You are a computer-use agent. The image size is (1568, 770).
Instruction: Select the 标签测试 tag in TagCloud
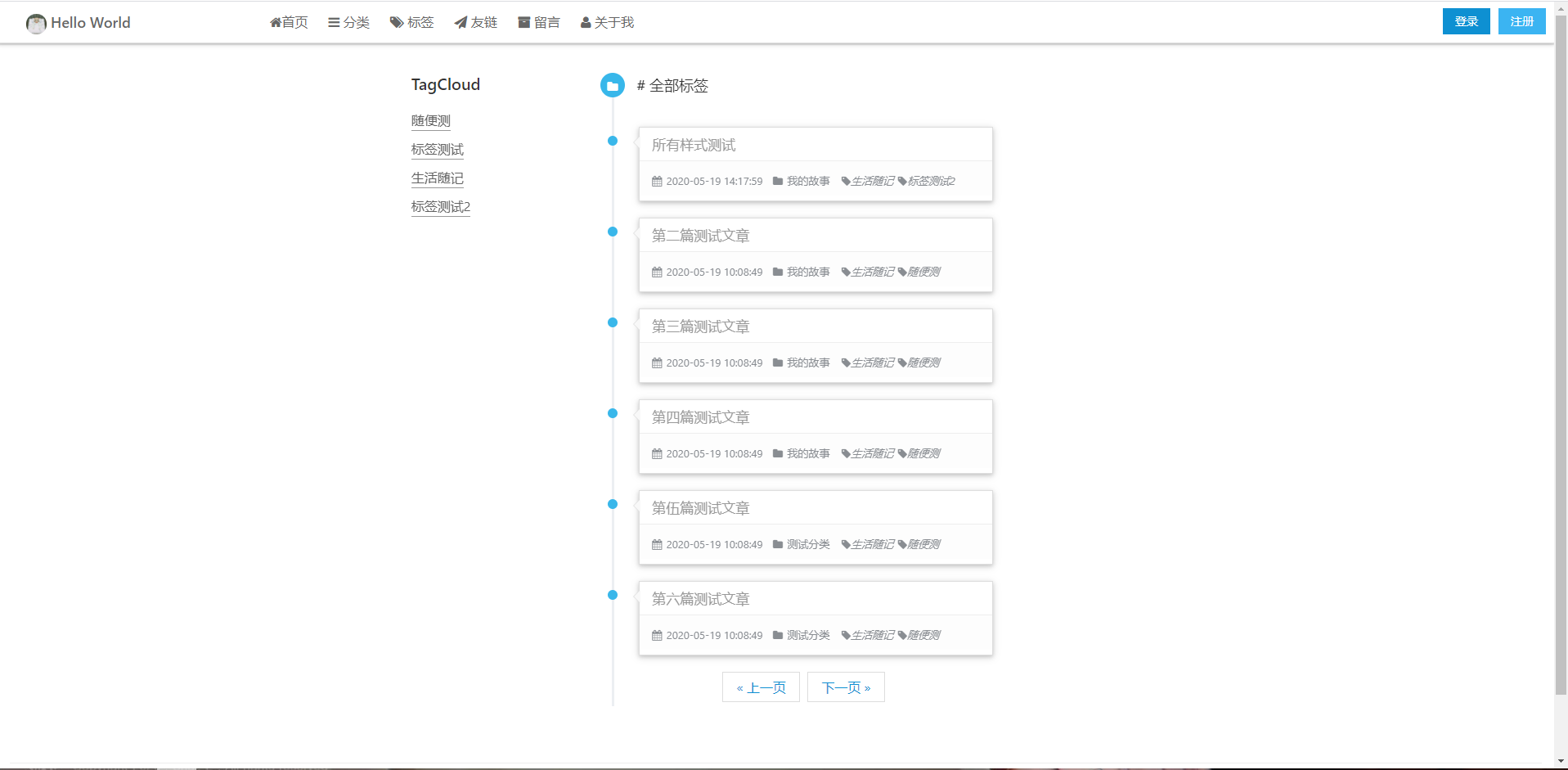(438, 150)
